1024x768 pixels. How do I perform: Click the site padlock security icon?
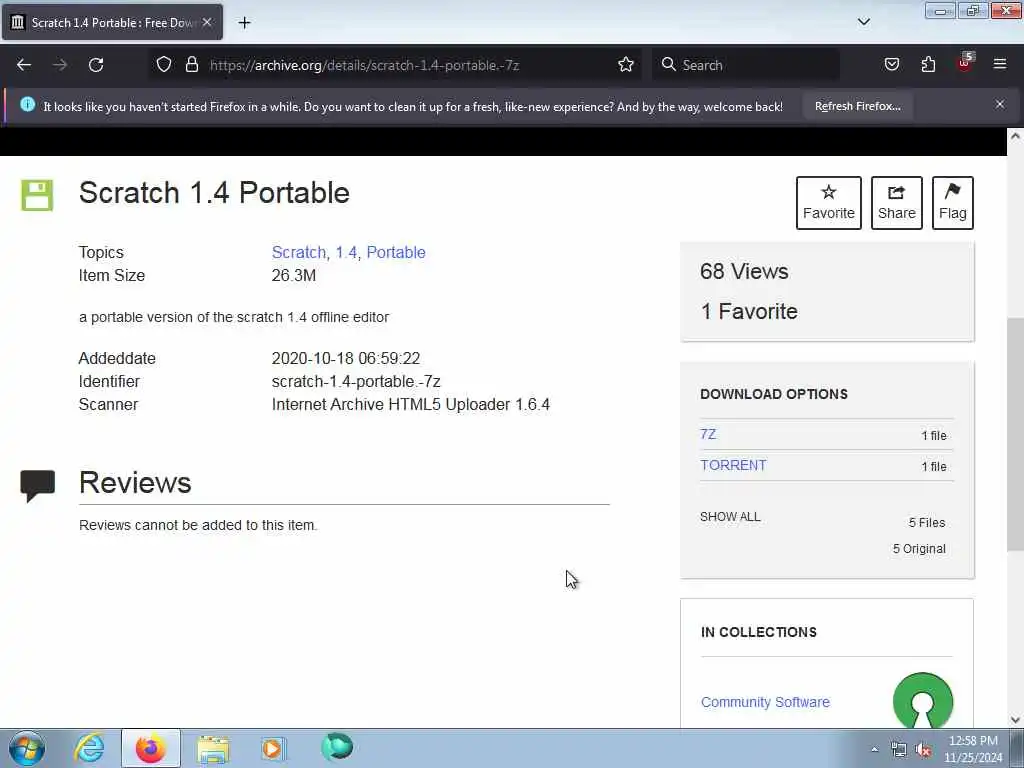(191, 65)
